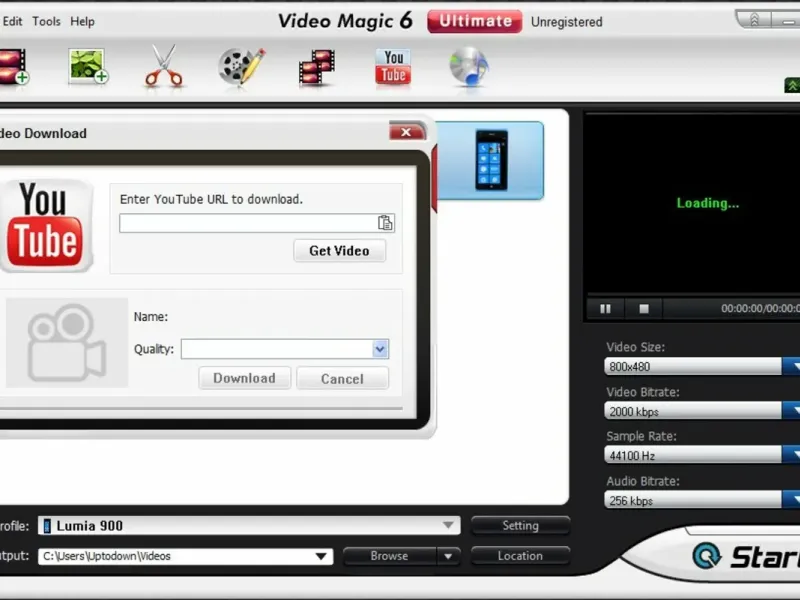Click the green double-arrow collapse icon
Image resolution: width=800 pixels, height=600 pixels.
click(792, 85)
